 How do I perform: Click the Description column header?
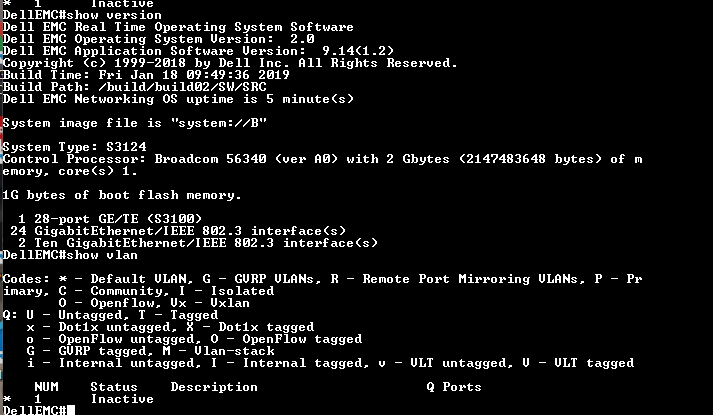click(x=214, y=387)
